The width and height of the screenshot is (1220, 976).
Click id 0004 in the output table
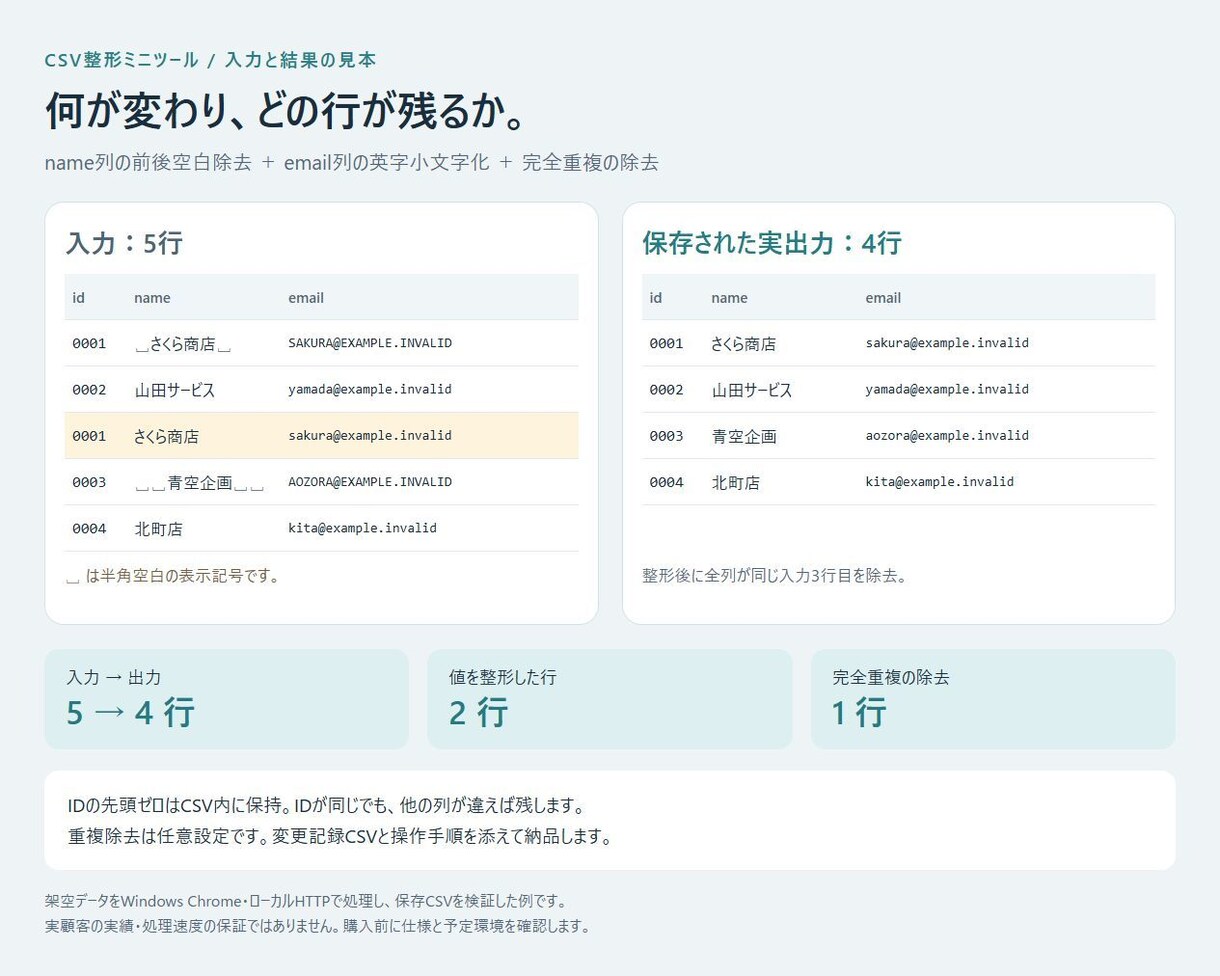point(666,482)
